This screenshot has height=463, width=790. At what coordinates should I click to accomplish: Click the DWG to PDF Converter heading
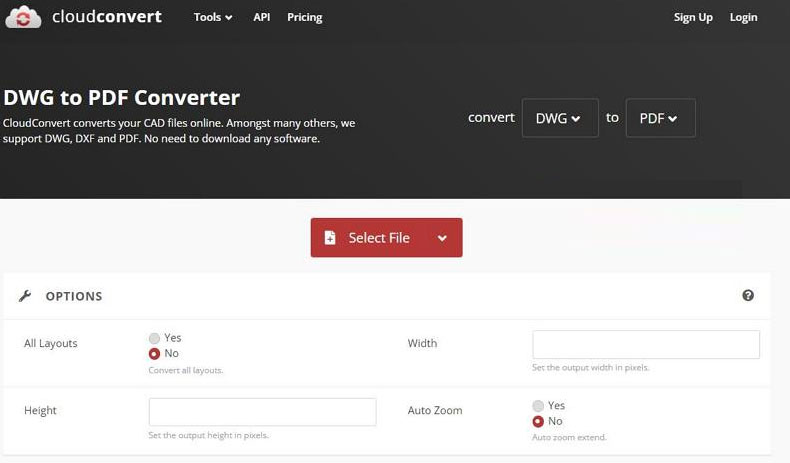click(x=121, y=98)
